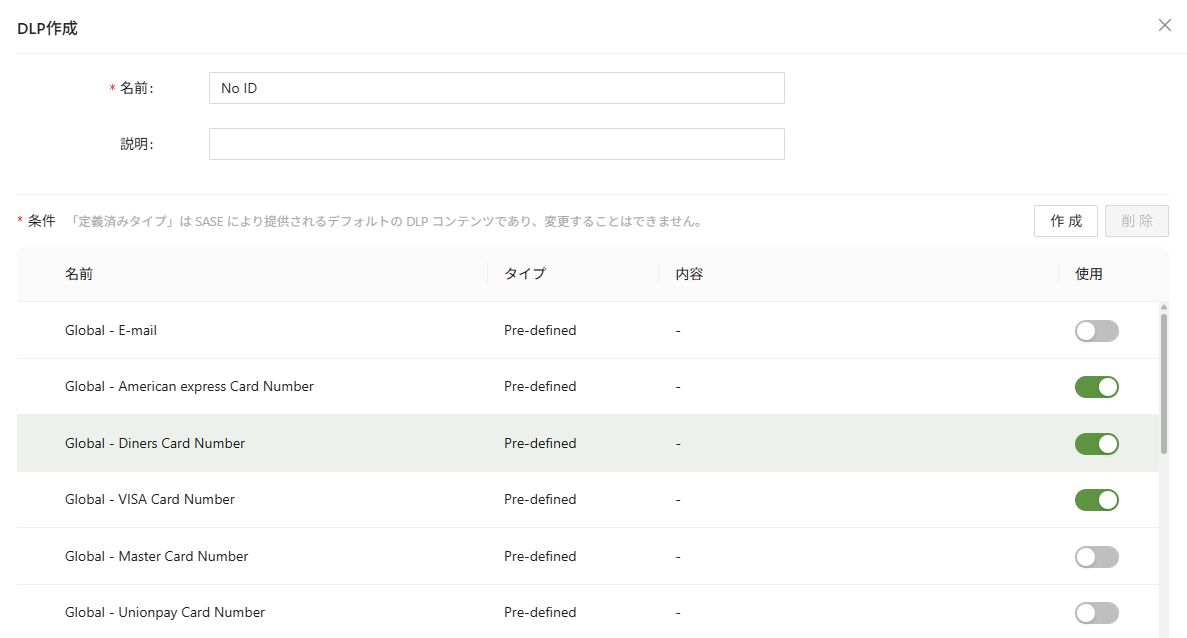Click the 作成 button to create a condition
Viewport: 1187px width, 638px height.
coord(1065,220)
